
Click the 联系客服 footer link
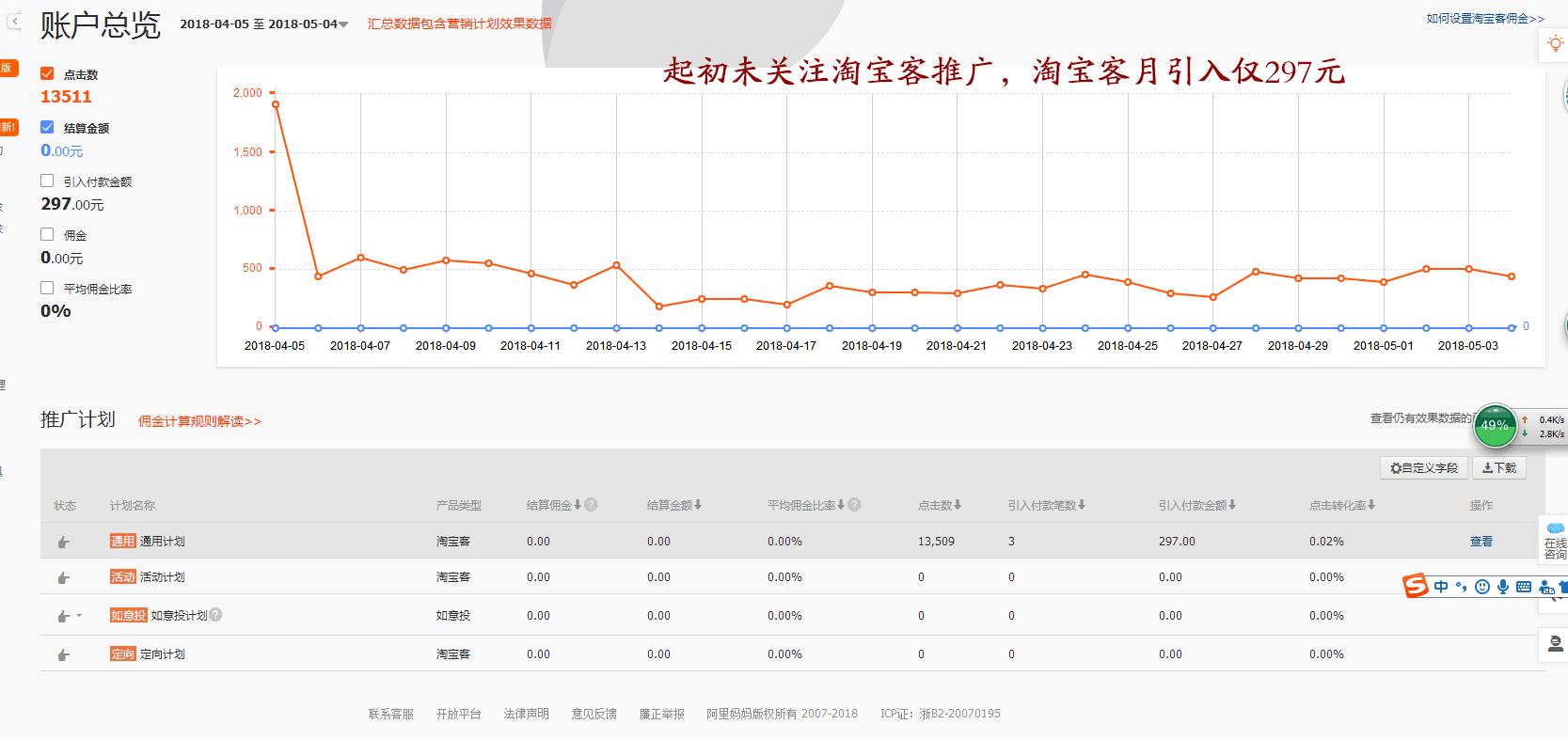pyautogui.click(x=391, y=714)
